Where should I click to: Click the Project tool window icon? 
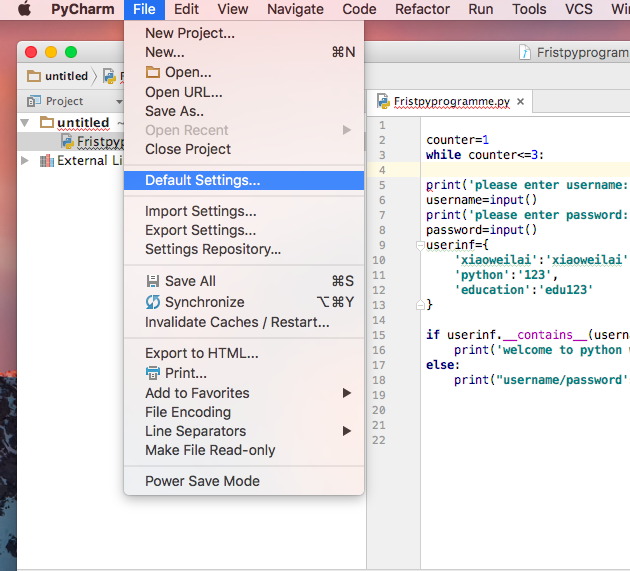click(x=34, y=101)
